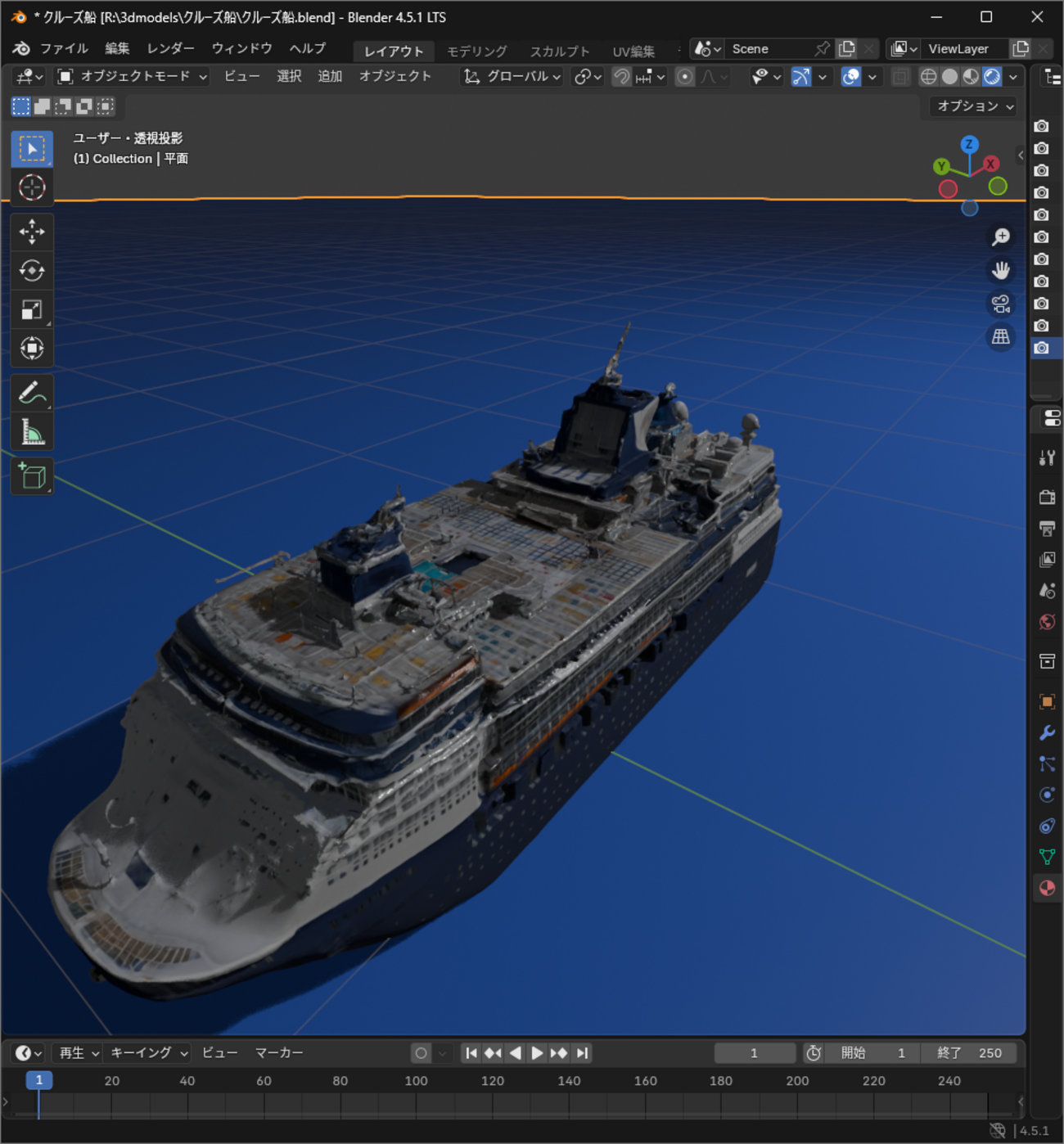Image resolution: width=1064 pixels, height=1144 pixels.
Task: Select the Scale tool
Action: coord(32,310)
